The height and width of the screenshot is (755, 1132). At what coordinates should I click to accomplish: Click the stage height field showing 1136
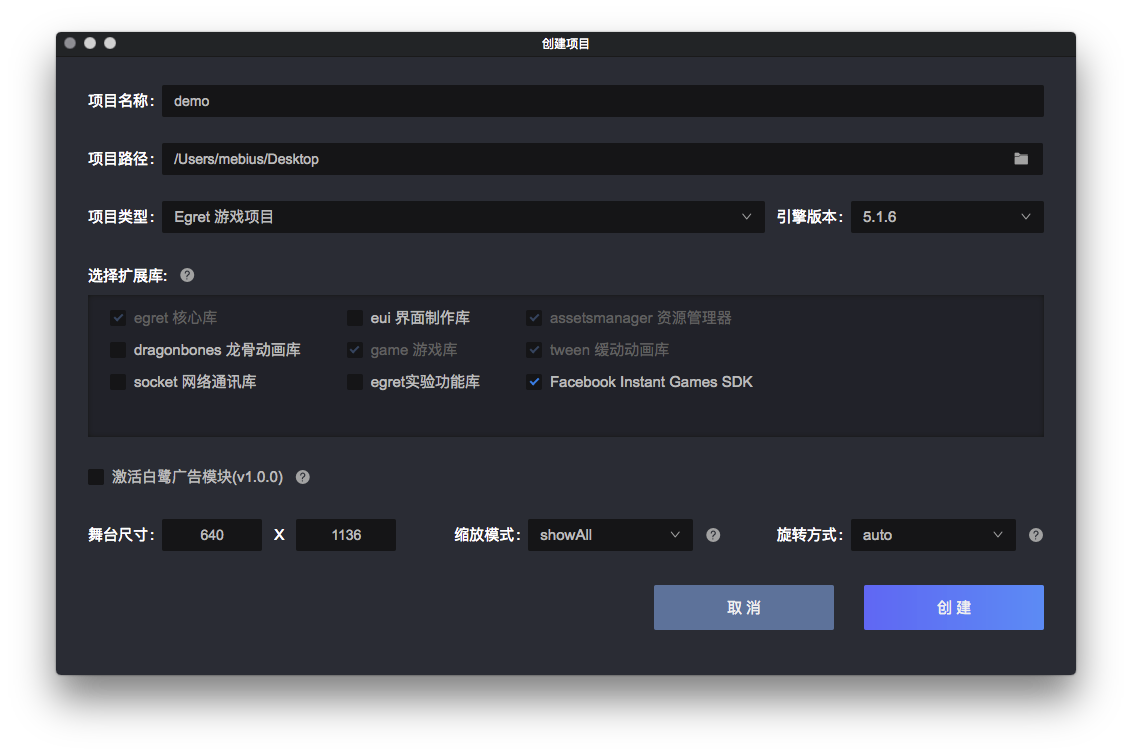pos(345,534)
